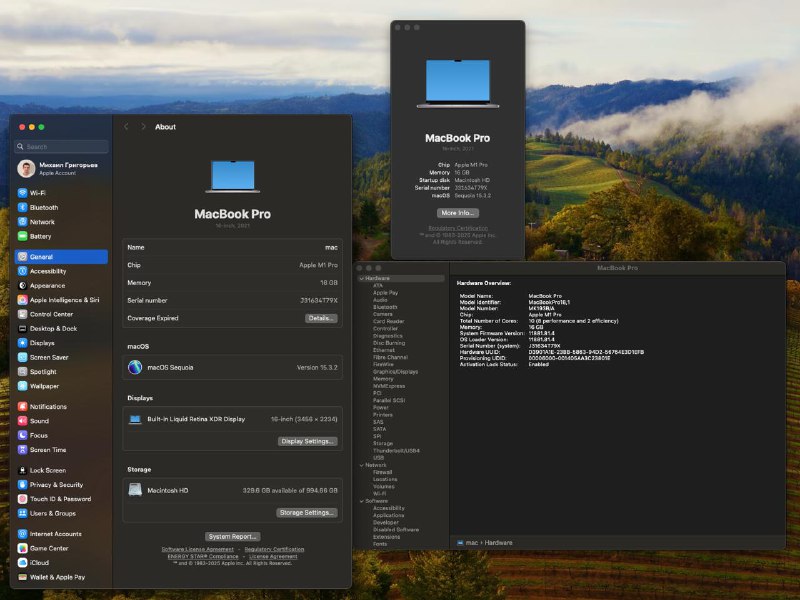This screenshot has height=600, width=800.
Task: Open Wi-Fi settings icon in sidebar
Action: point(22,193)
